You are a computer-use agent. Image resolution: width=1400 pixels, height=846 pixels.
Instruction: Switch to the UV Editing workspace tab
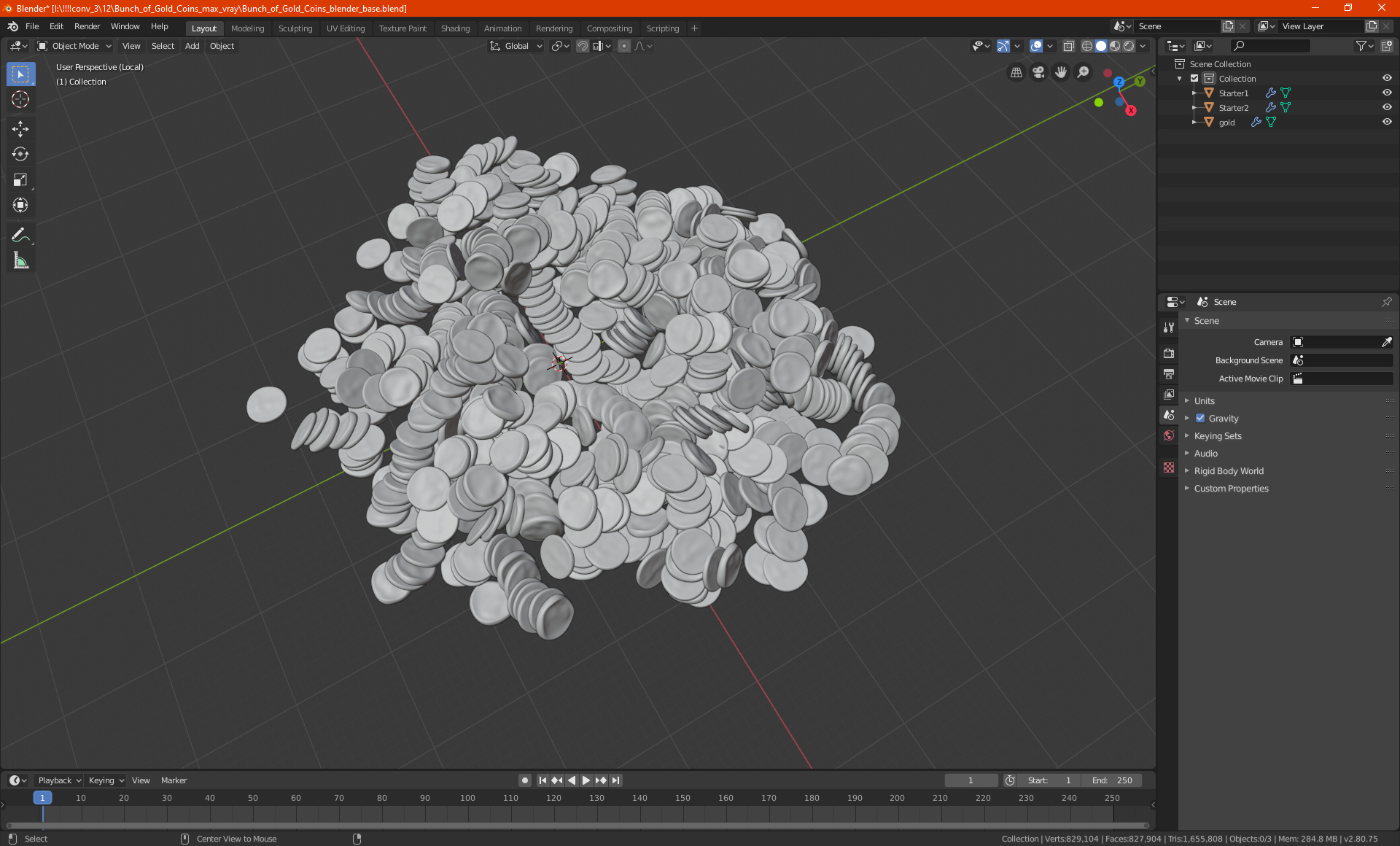coord(346,28)
